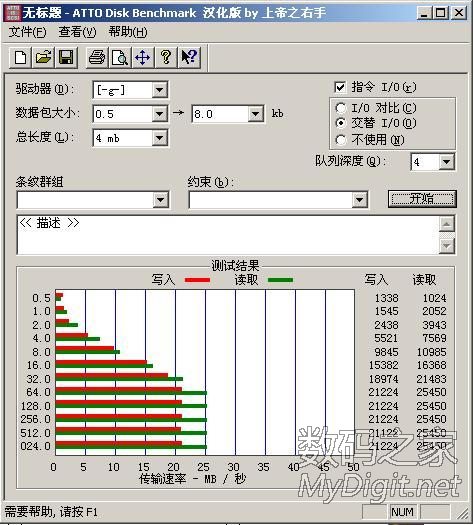This screenshot has width=473, height=525.
Task: Click the Print toolbar icon
Action: coord(97,58)
